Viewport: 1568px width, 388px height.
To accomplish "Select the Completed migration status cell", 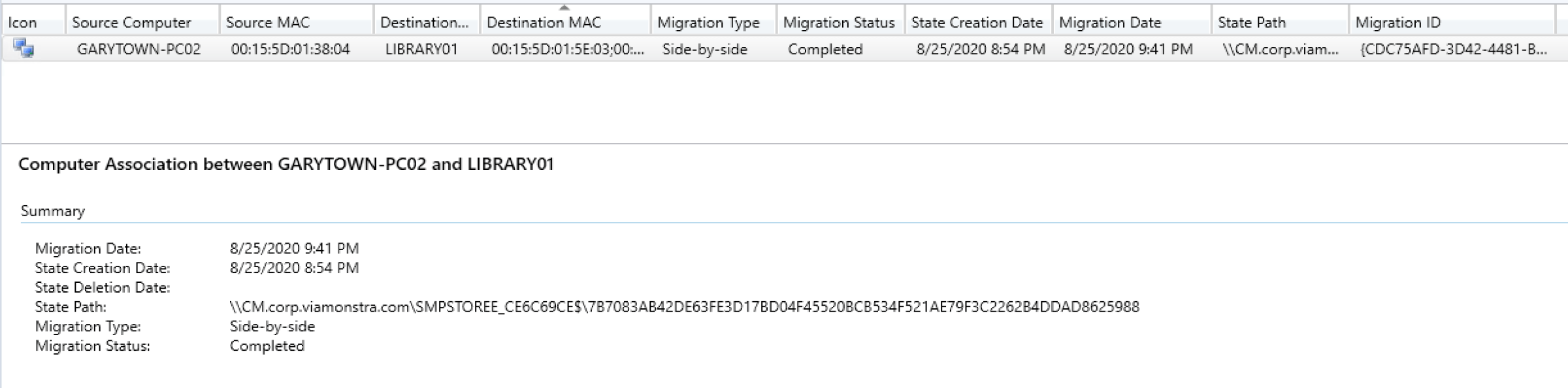I will click(826, 48).
